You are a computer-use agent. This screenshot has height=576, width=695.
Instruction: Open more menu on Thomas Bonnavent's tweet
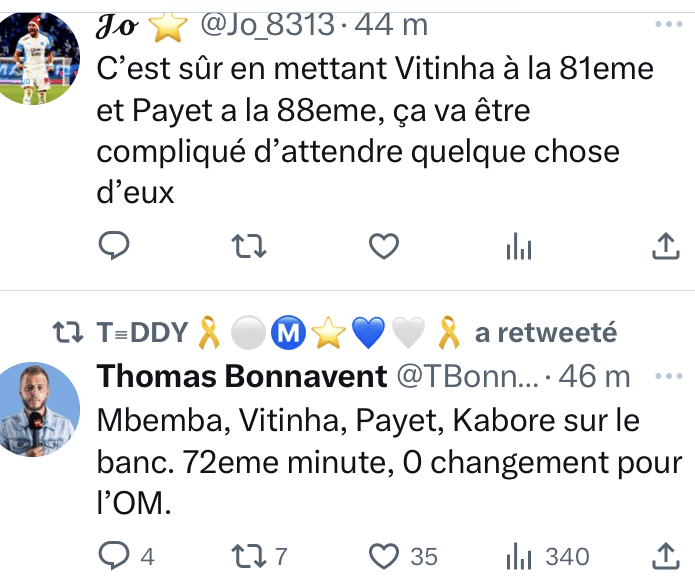tap(665, 376)
